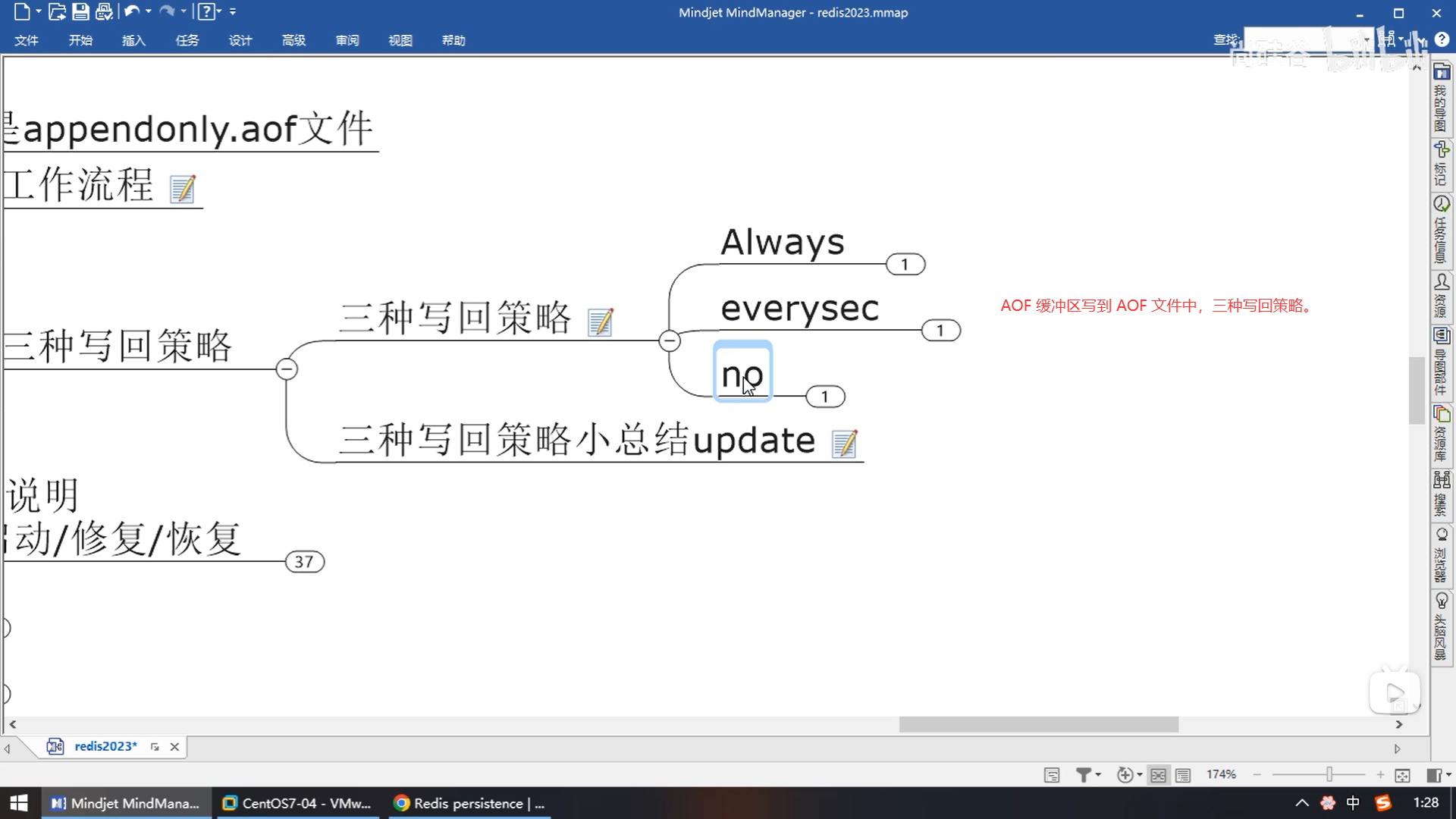Open note icon beside 三种写回策略小总结update
The image size is (1456, 819).
tap(844, 444)
